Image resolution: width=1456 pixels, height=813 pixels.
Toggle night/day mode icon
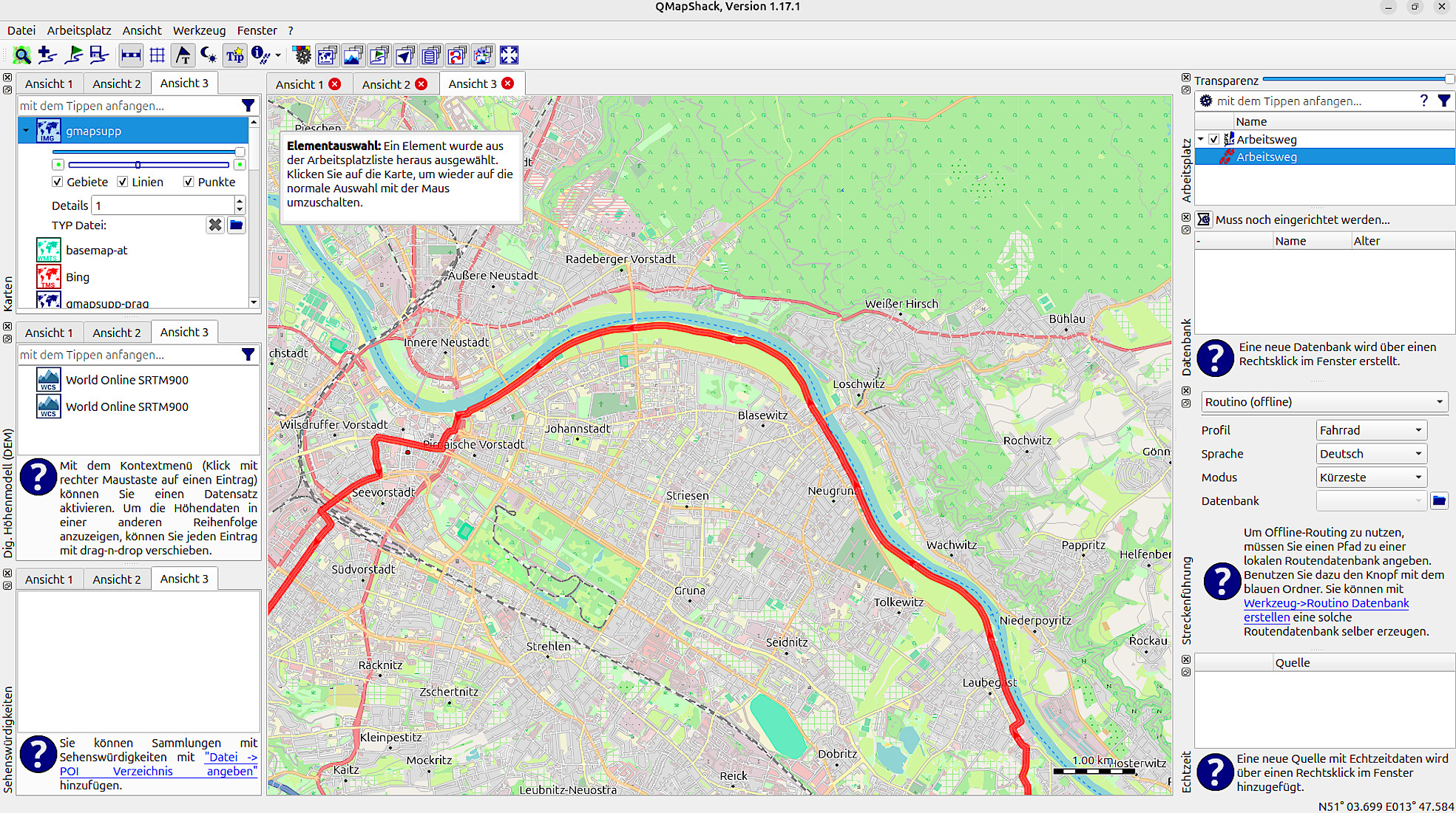click(209, 55)
